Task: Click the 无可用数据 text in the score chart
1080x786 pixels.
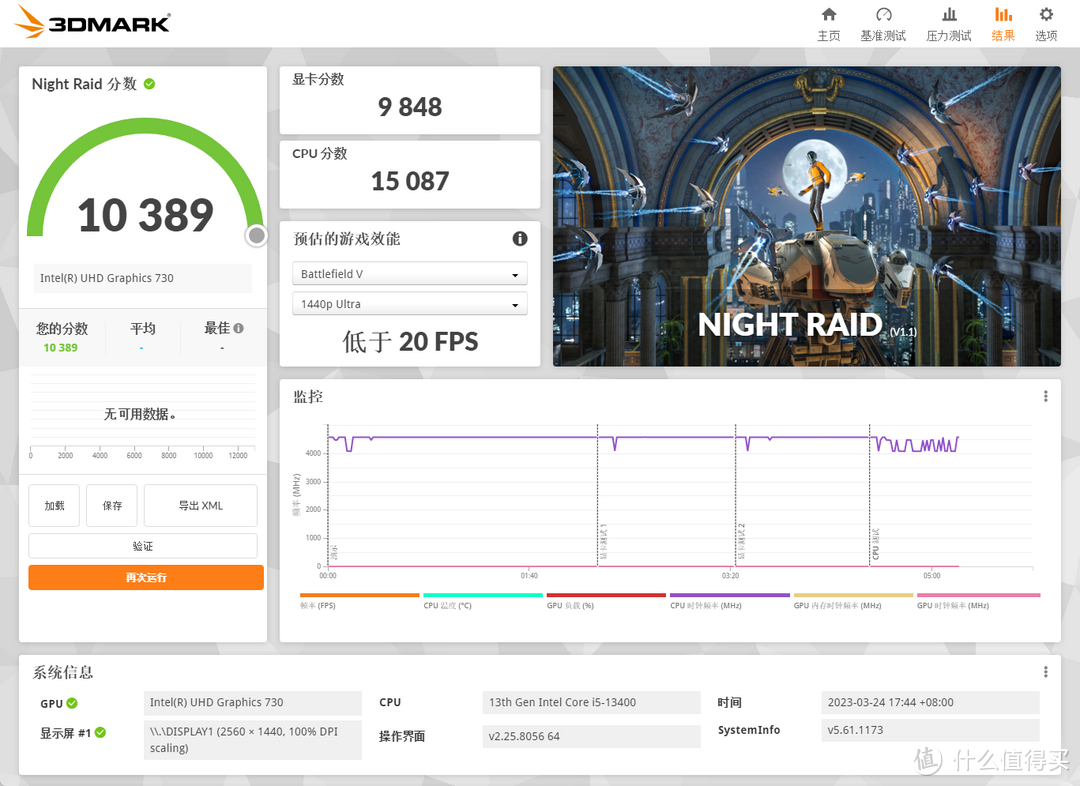Action: (140, 414)
